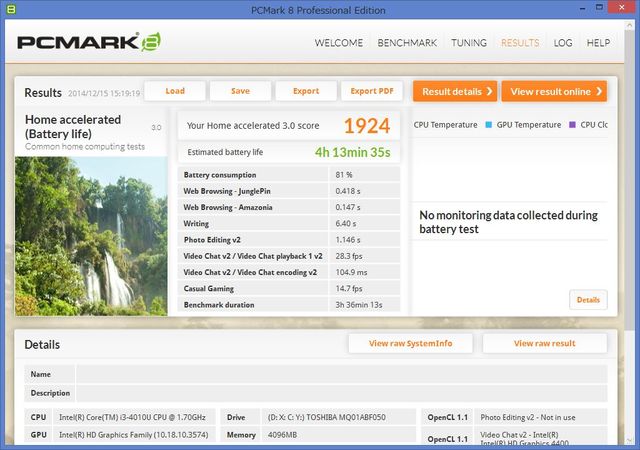
Task: Click the 3h 36min 13s duration value
Action: pos(359,305)
